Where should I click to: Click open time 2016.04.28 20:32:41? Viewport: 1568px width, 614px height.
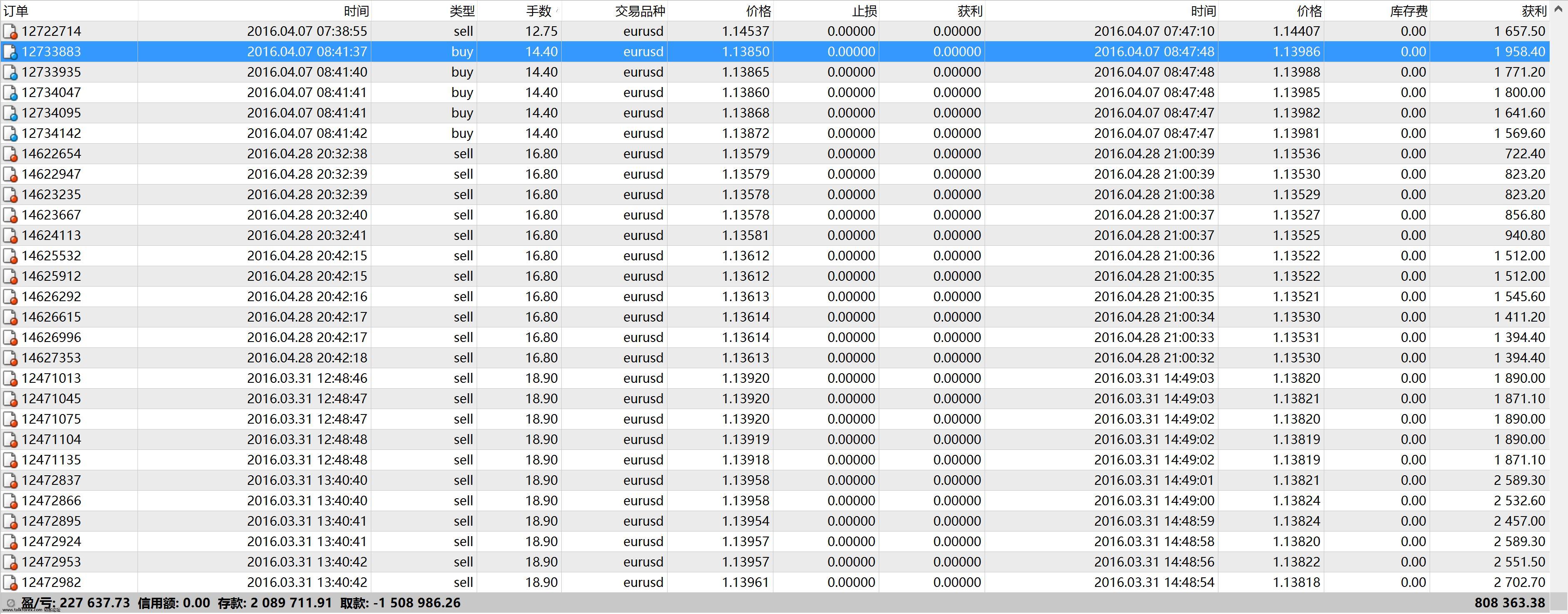pyautogui.click(x=308, y=235)
